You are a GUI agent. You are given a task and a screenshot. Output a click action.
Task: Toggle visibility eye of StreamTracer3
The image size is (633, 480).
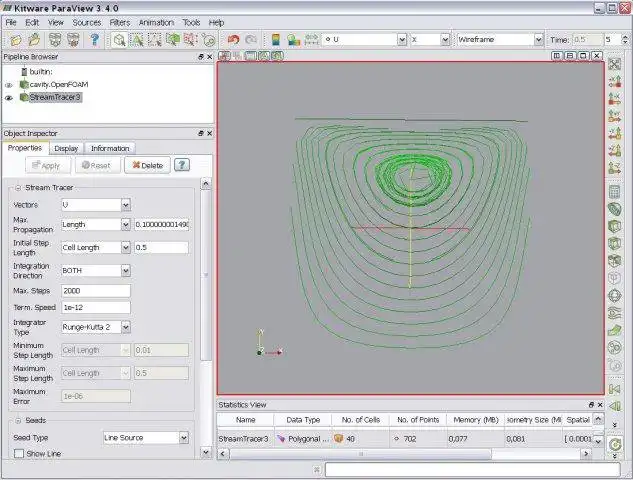tap(8, 98)
